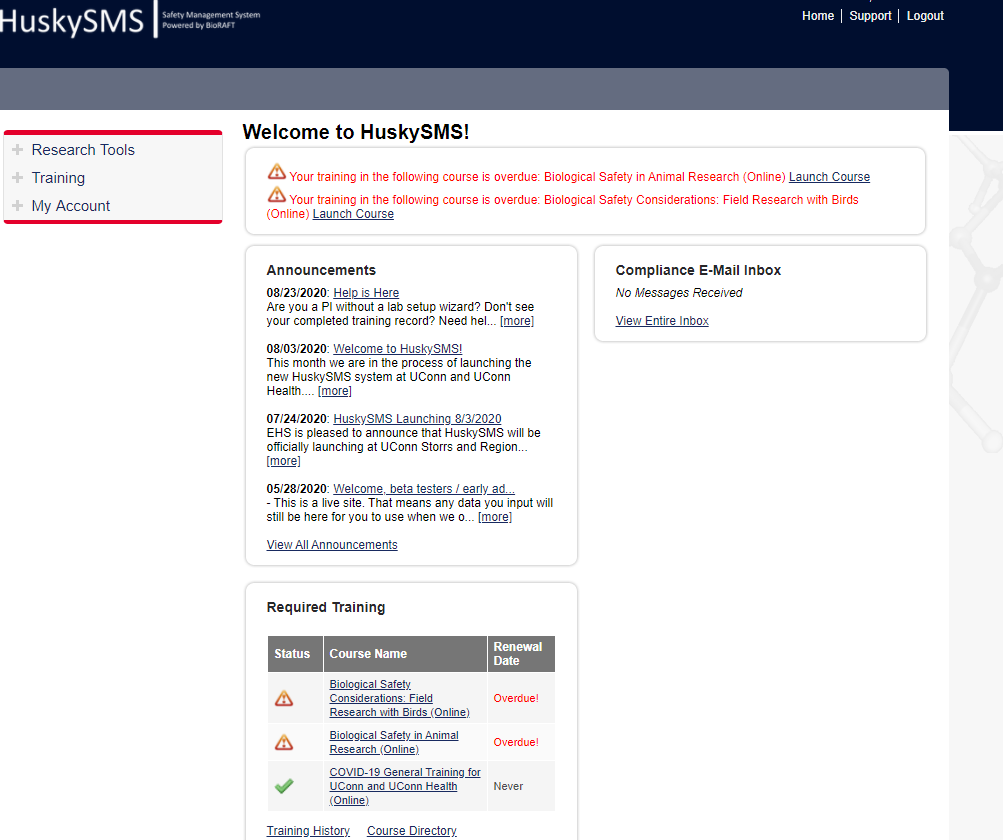Click the HuskySMS logo

tap(72, 21)
